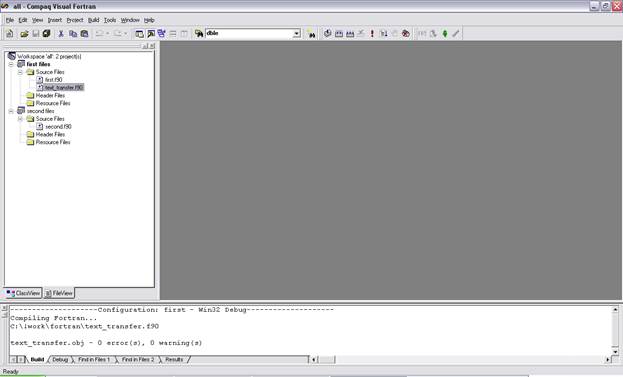Click the Search icon right of find box

point(312,34)
